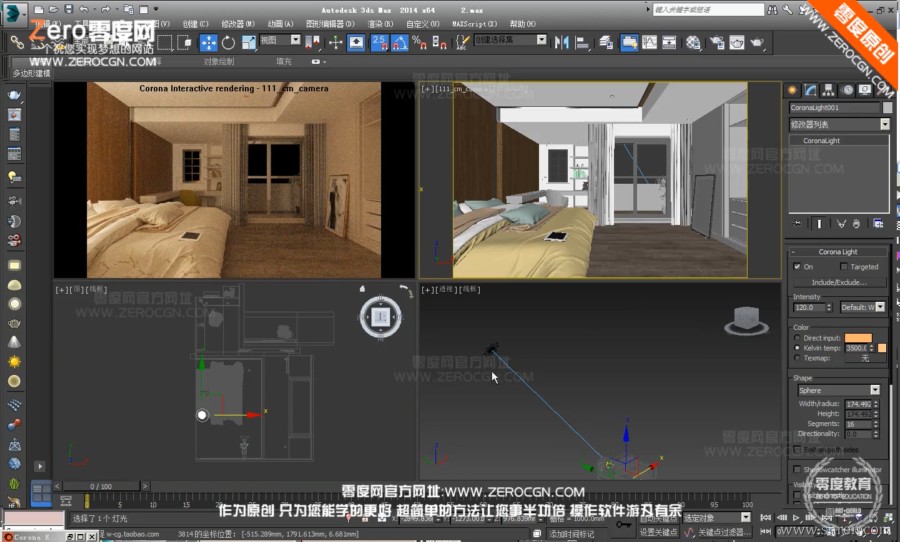The image size is (900, 542).
Task: Select the Rotate transform tool
Action: point(228,42)
